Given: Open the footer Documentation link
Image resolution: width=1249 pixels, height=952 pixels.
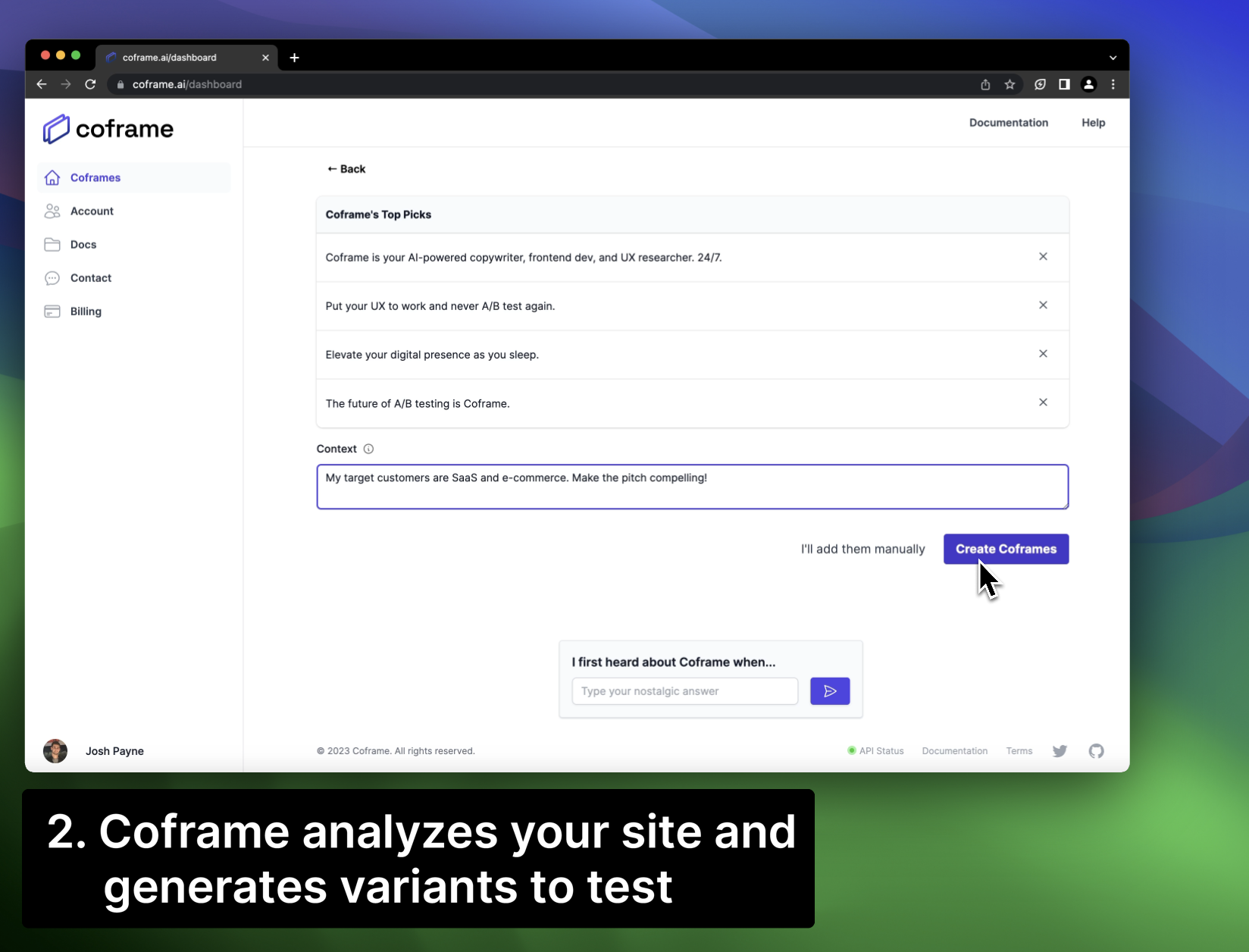Looking at the screenshot, I should pos(955,751).
